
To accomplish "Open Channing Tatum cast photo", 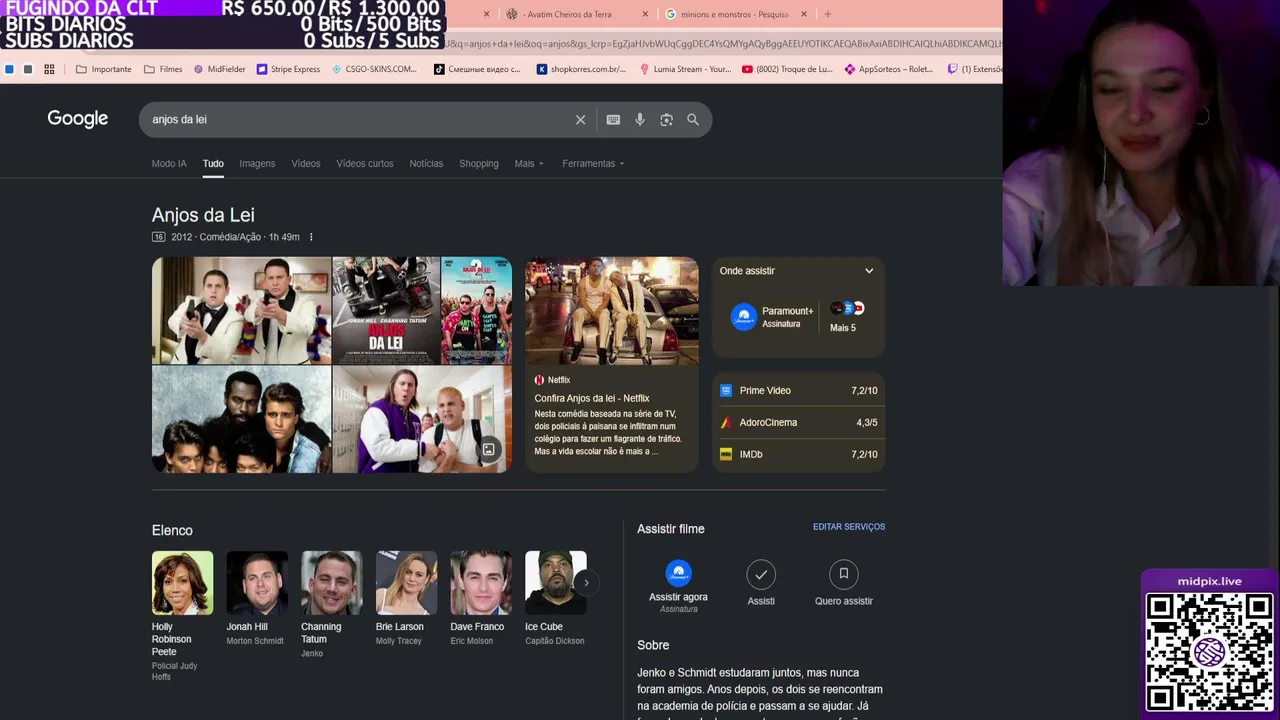I will 332,583.
